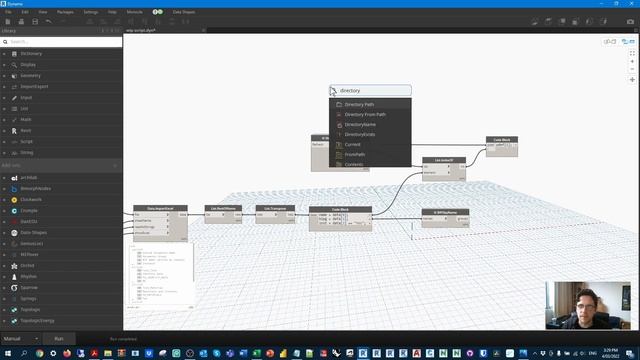
Task: Select Directory From Path search result
Action: 370,115
